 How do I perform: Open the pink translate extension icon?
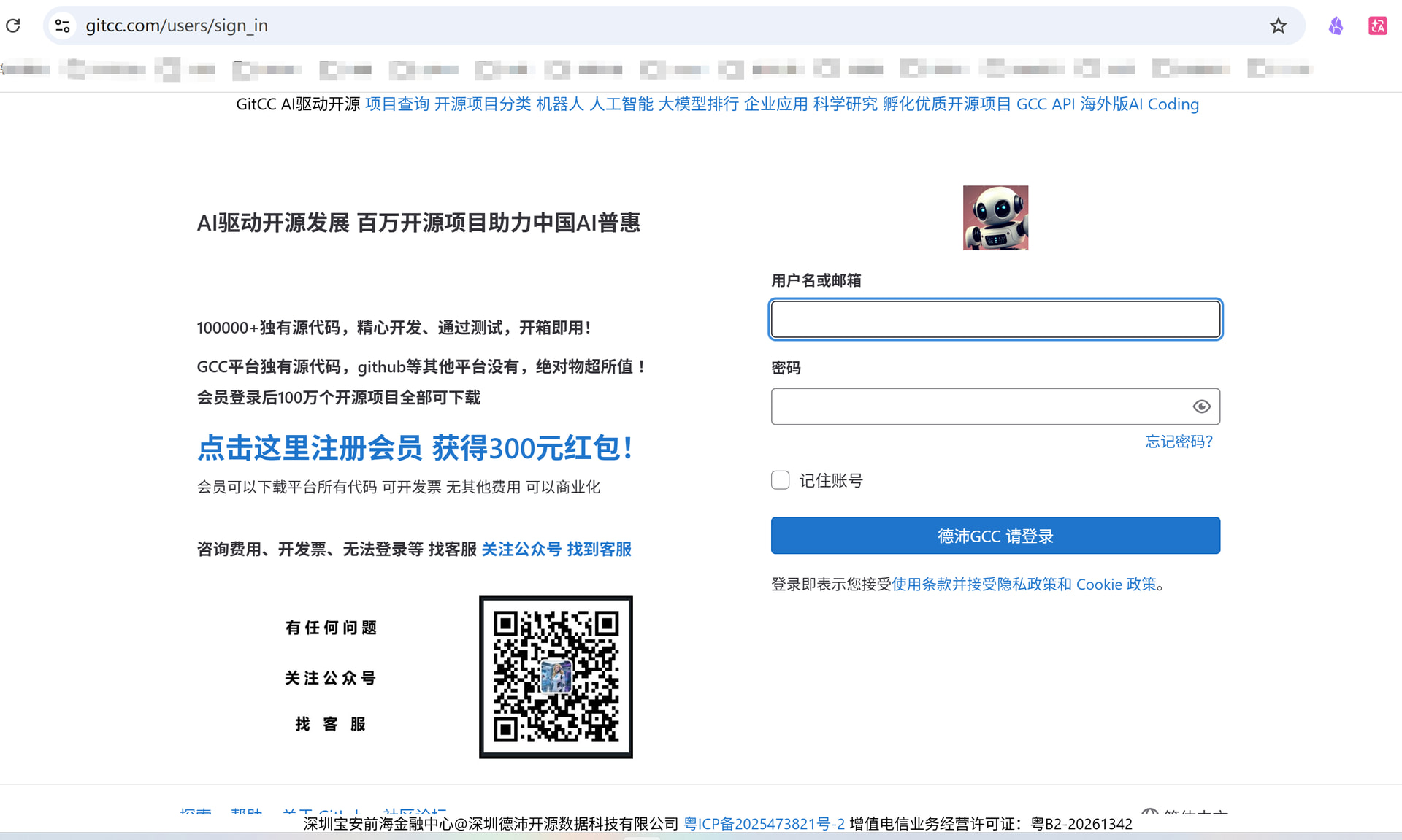[x=1377, y=26]
